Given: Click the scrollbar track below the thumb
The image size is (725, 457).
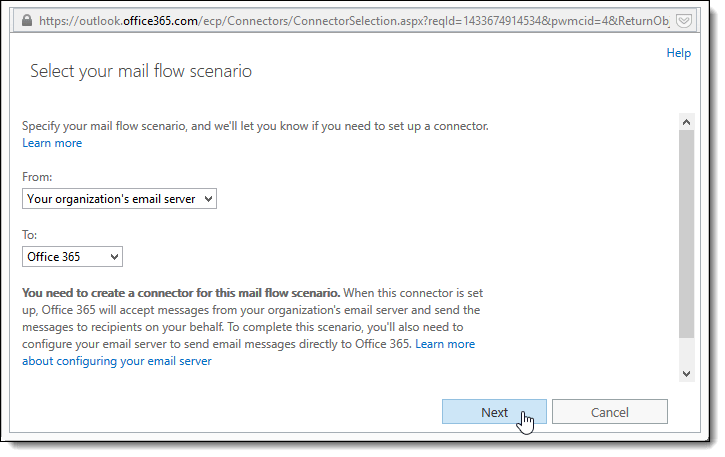Looking at the screenshot, I should coord(686,350).
